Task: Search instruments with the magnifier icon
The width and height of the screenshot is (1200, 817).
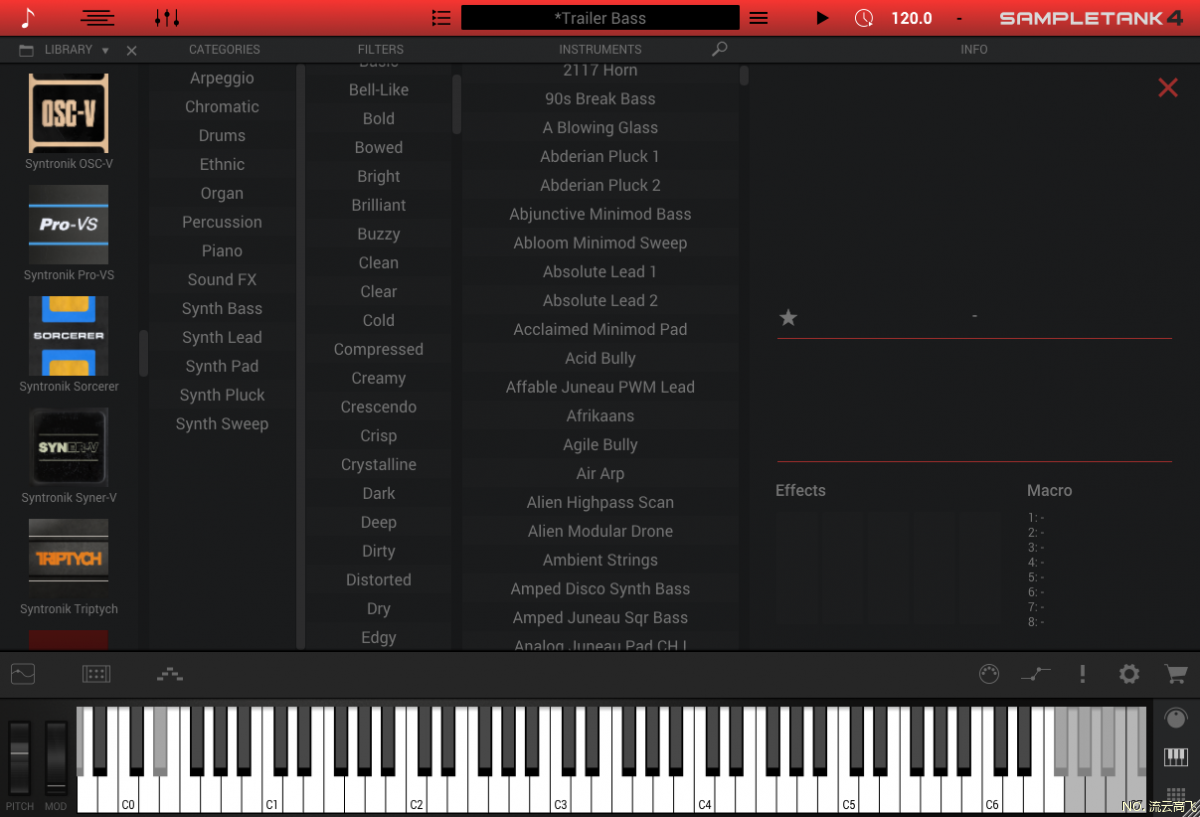Action: [719, 49]
